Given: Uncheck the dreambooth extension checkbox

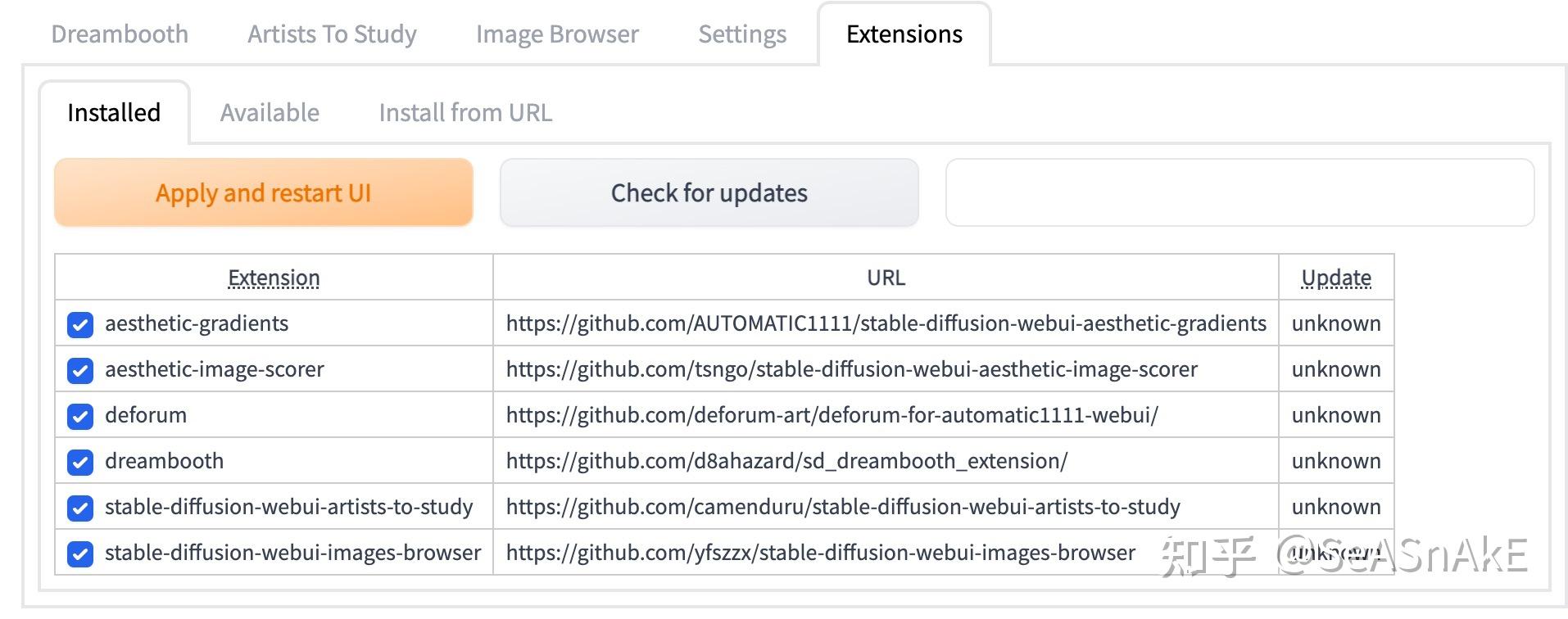Looking at the screenshot, I should (x=80, y=463).
